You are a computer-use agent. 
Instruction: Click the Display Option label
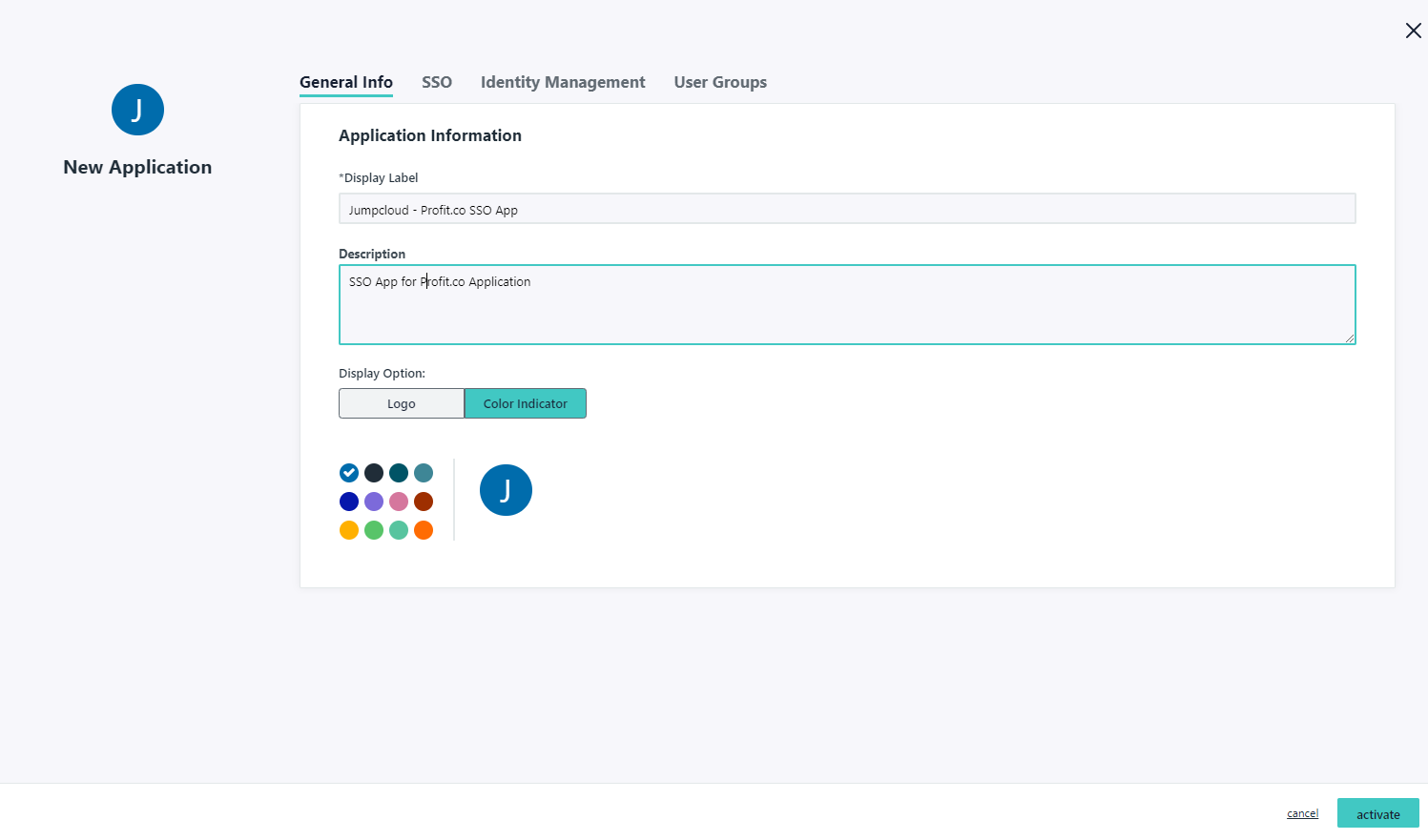coord(382,373)
